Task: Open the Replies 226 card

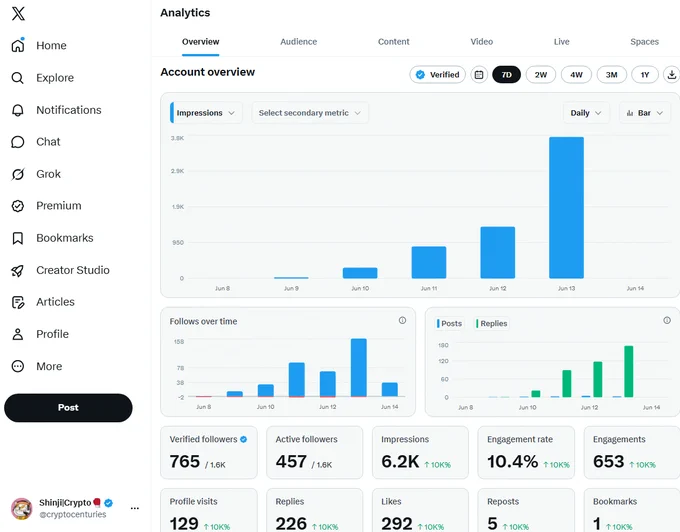Action: [x=314, y=510]
